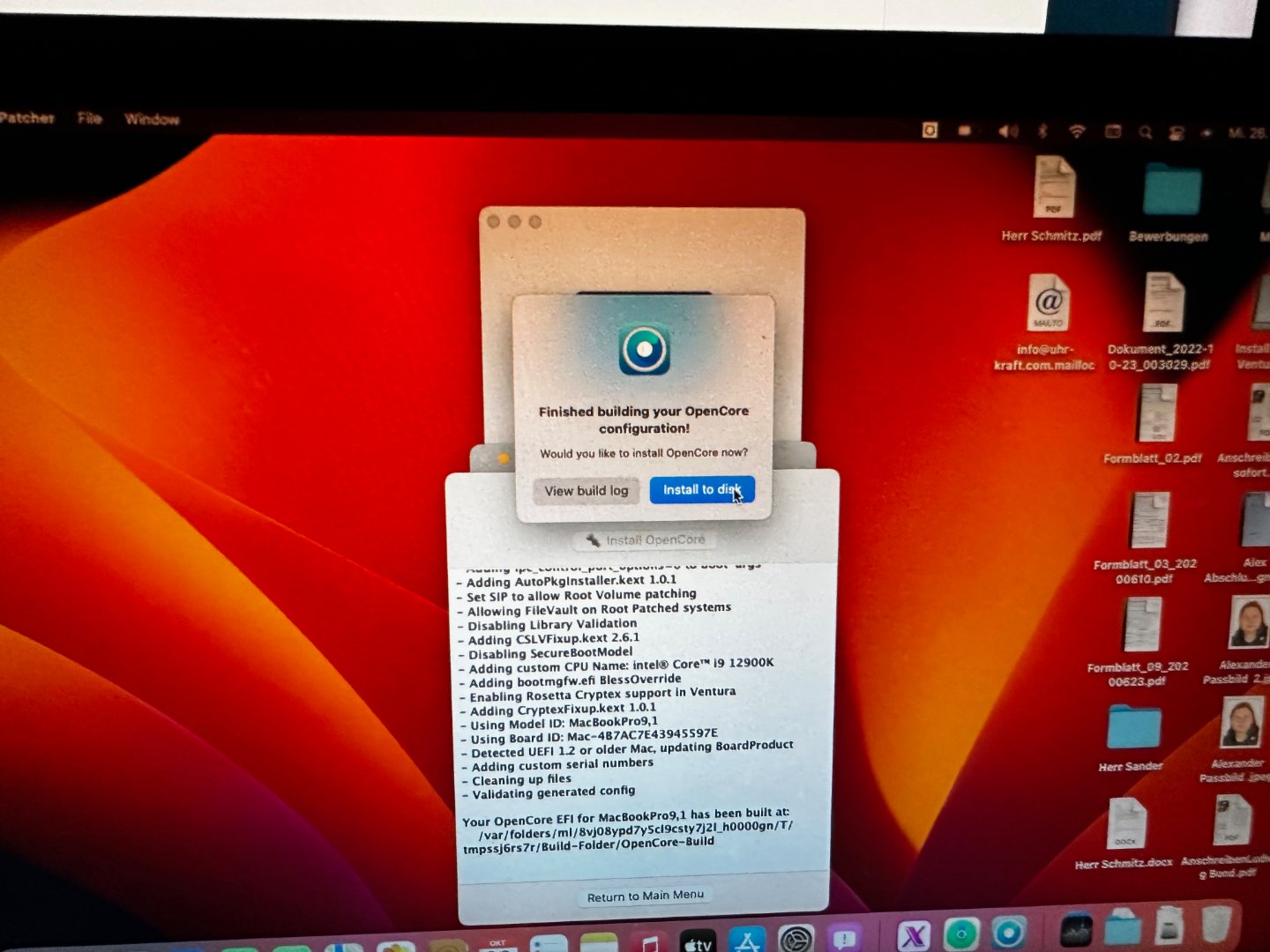The height and width of the screenshot is (952, 1270).
Task: Click Return to Main Menu
Action: (646, 896)
